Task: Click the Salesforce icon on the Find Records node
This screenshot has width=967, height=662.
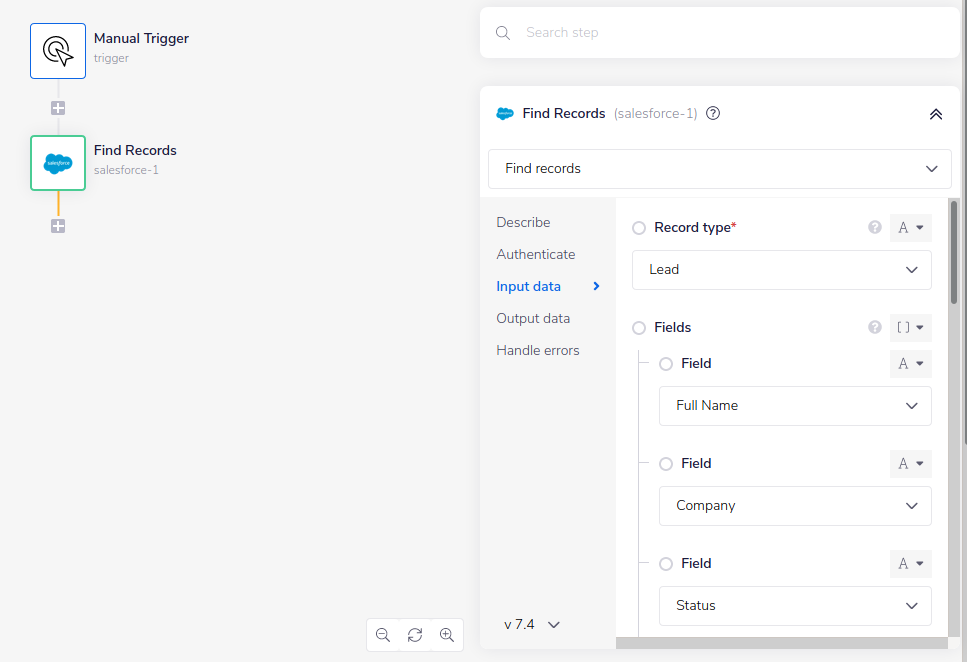Action: click(57, 162)
